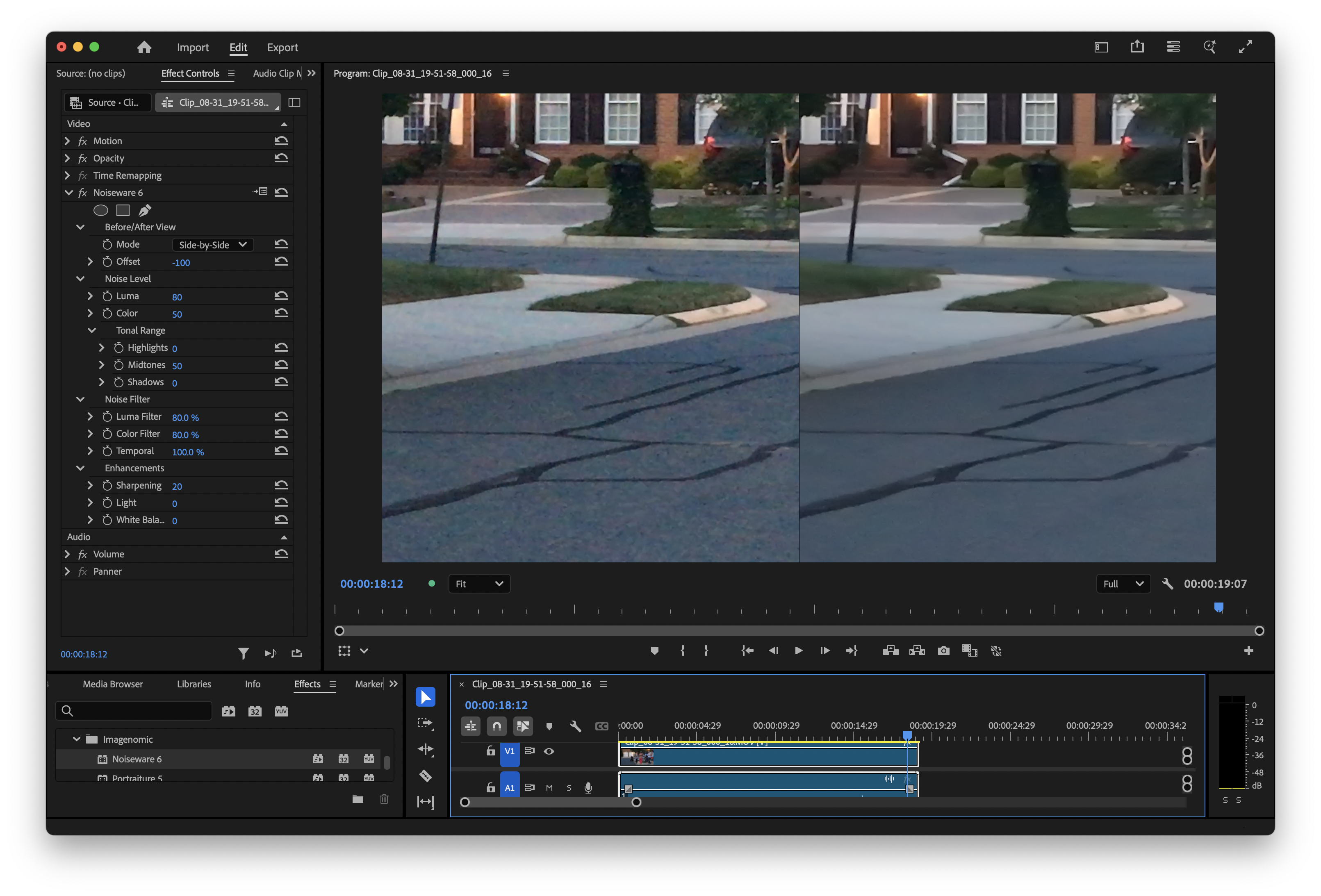The height and width of the screenshot is (896, 1321).
Task: Toggle timeline snapping magnet
Action: tap(497, 726)
